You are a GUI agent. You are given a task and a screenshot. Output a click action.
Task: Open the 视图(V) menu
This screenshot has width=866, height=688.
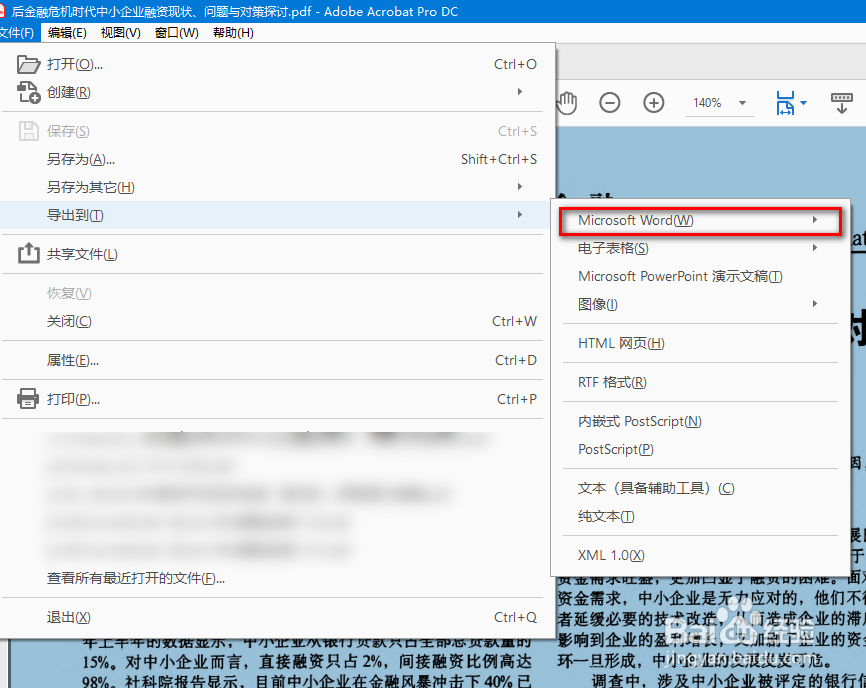(120, 33)
